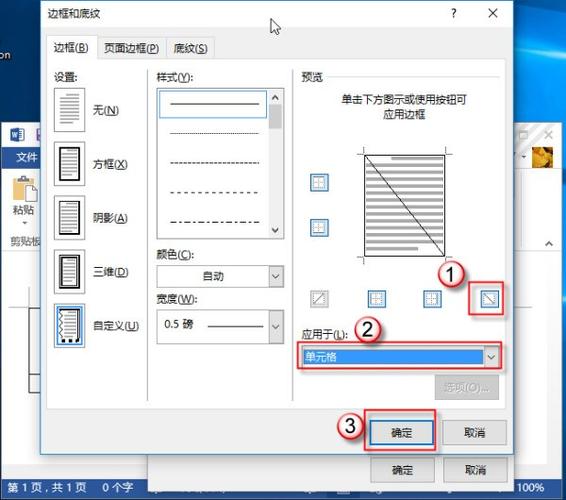Switch to the 底纹(S) shading tab
This screenshot has height=500, width=566.
tap(191, 48)
